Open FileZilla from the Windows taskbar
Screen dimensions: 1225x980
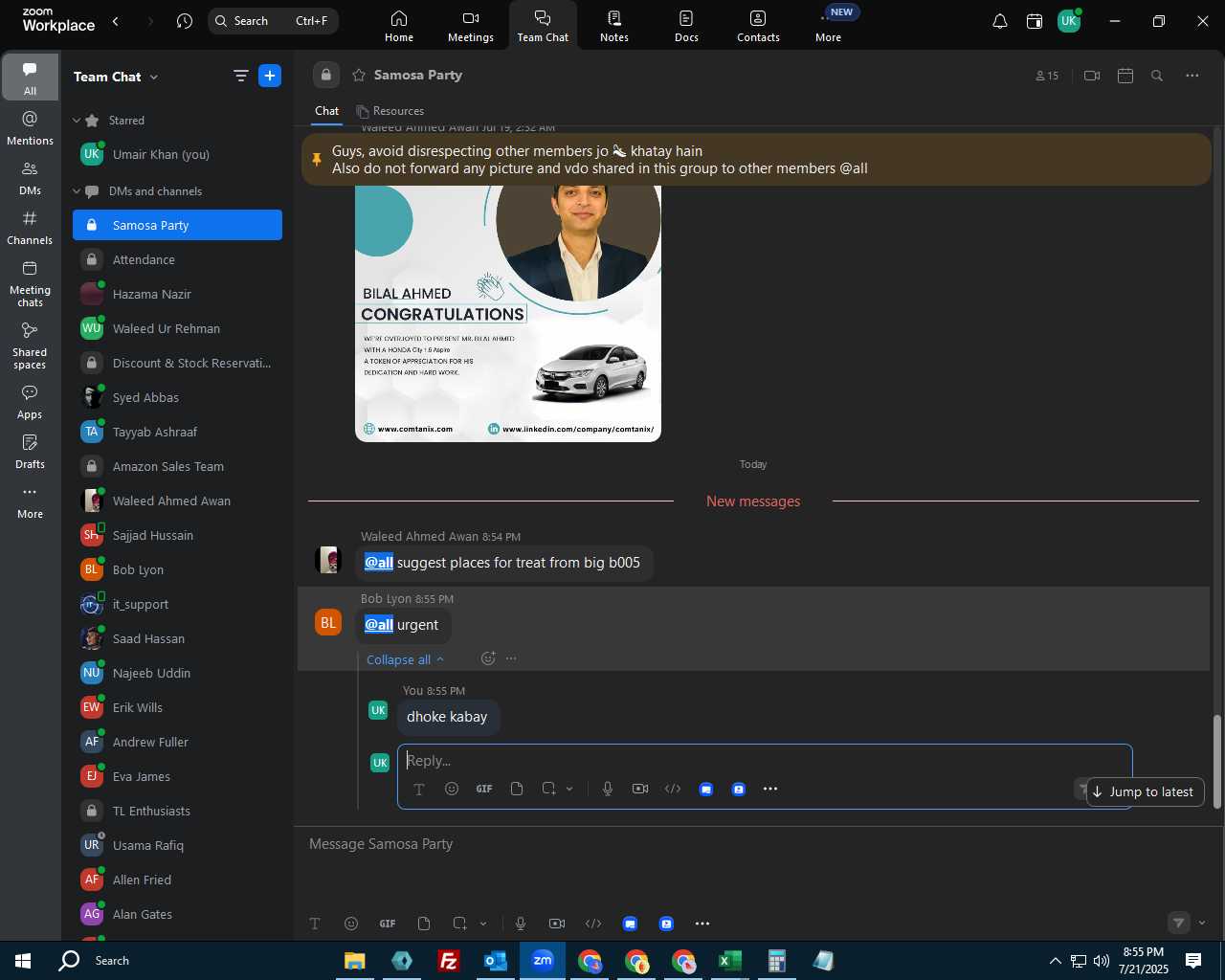tap(448, 961)
